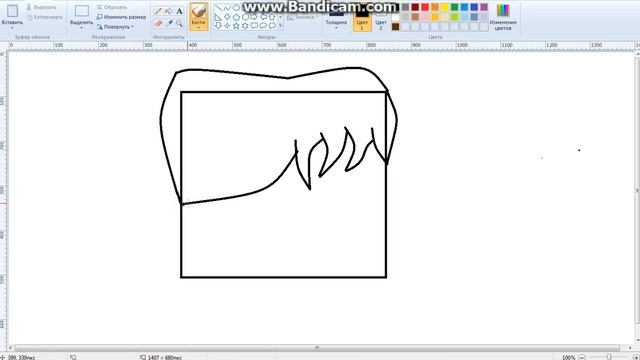Viewport: 640px width, 360px height.
Task: Select the Fill with color bucket tool
Action: [x=169, y=11]
